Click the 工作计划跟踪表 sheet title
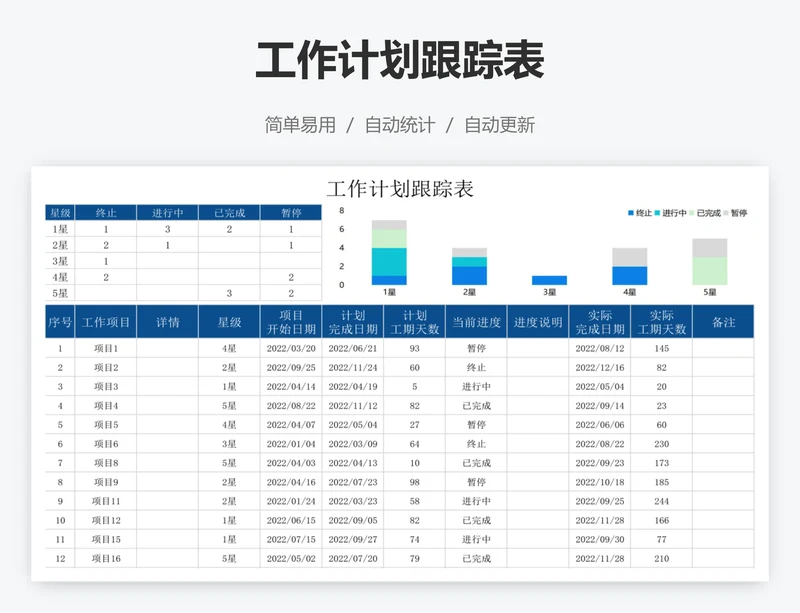800x613 pixels. point(400,189)
